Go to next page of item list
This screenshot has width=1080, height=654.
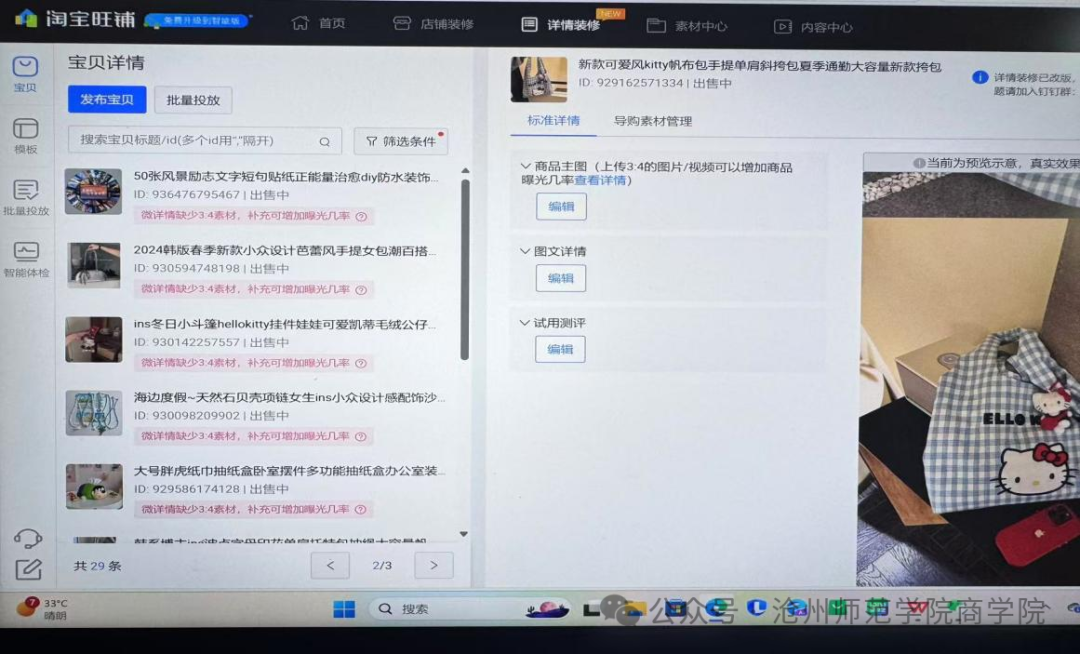click(433, 565)
